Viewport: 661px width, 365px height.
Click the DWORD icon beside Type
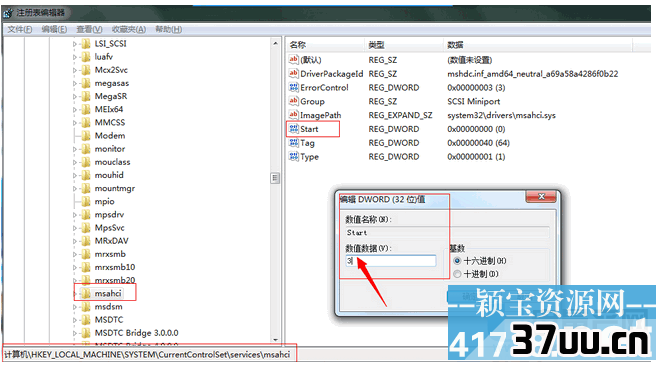click(x=293, y=156)
